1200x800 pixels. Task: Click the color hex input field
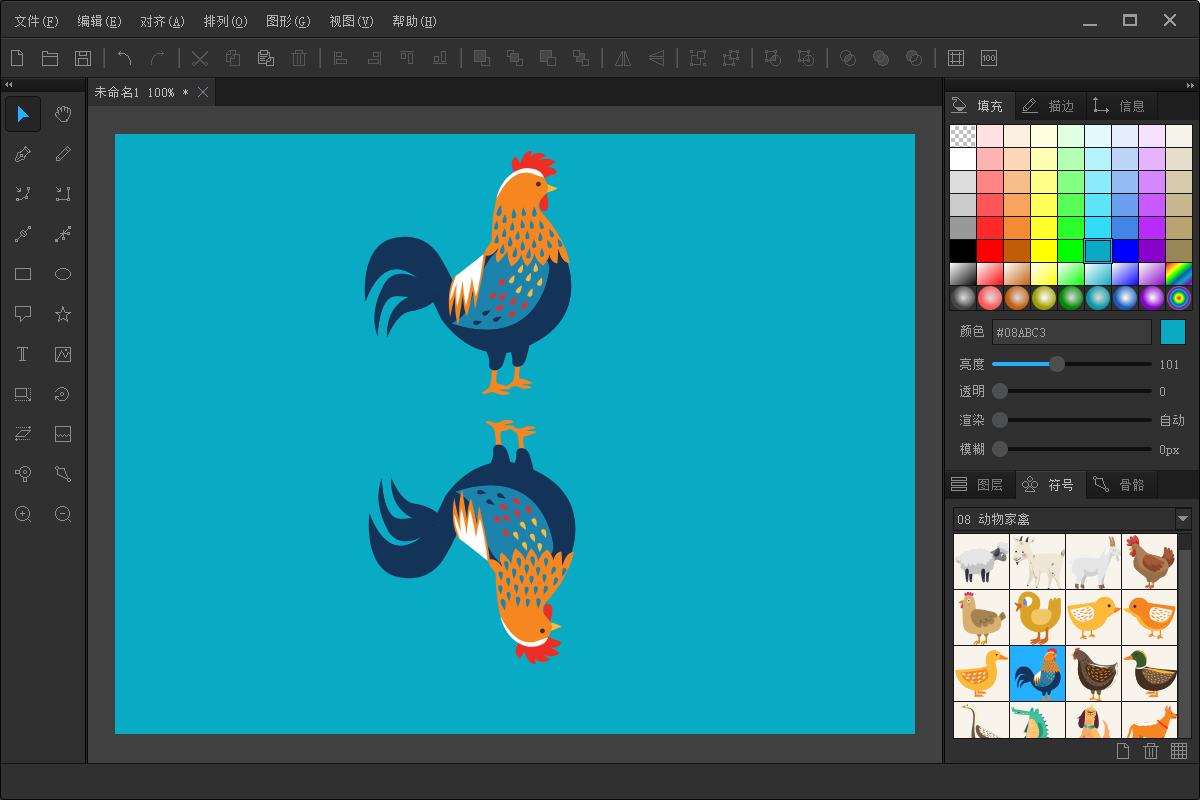(1071, 332)
